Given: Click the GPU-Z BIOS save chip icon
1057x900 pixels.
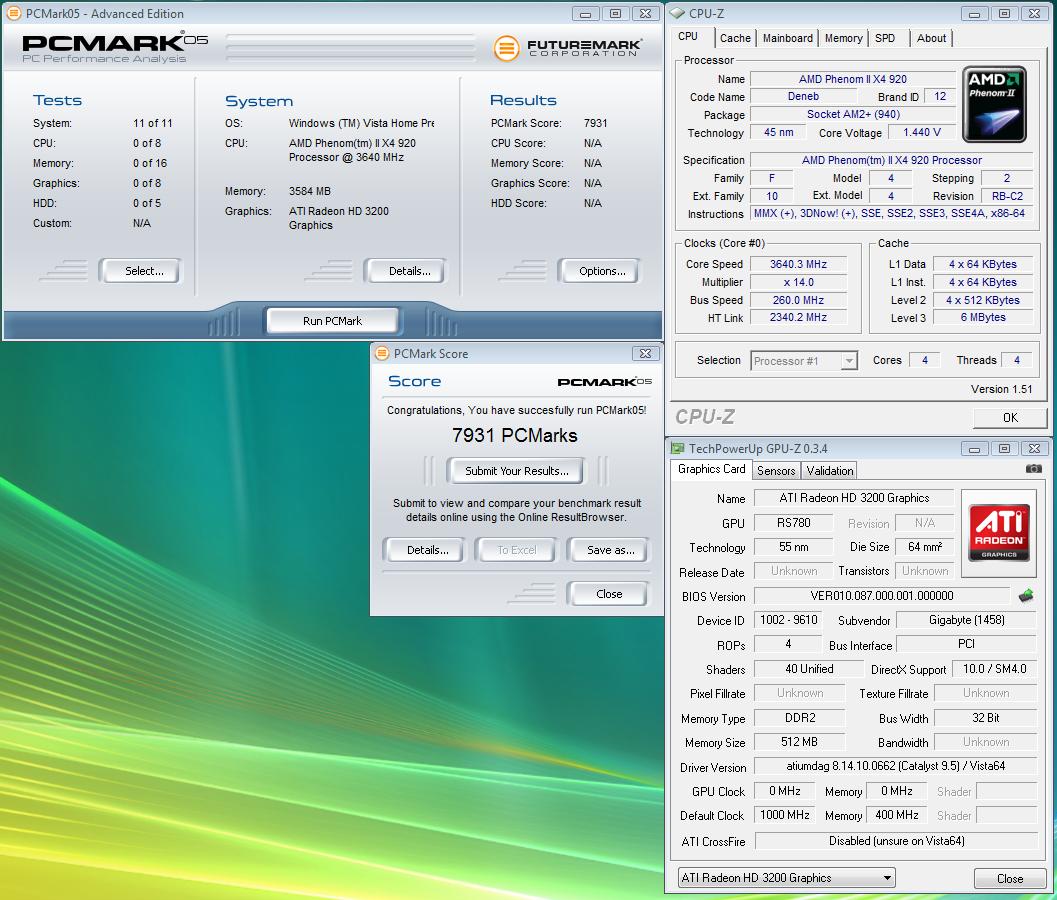Looking at the screenshot, I should (1025, 595).
